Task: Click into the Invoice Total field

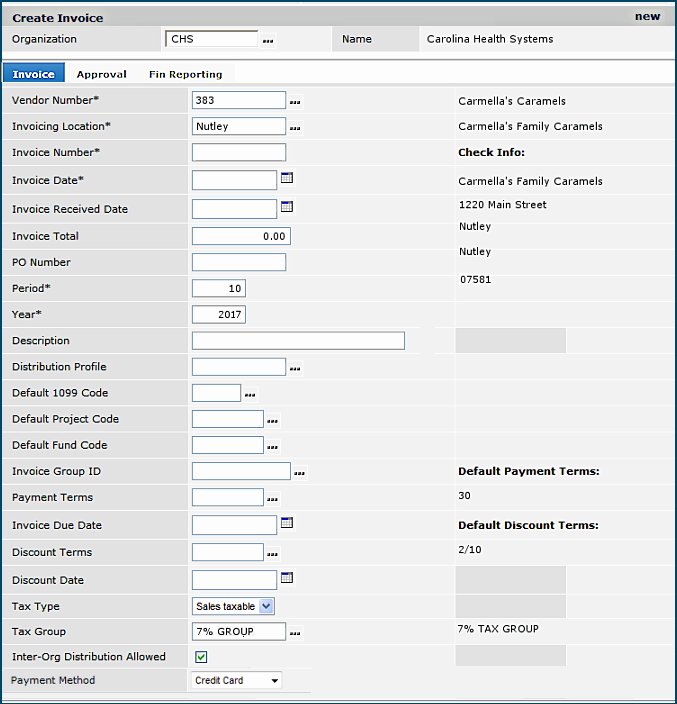Action: (x=240, y=236)
